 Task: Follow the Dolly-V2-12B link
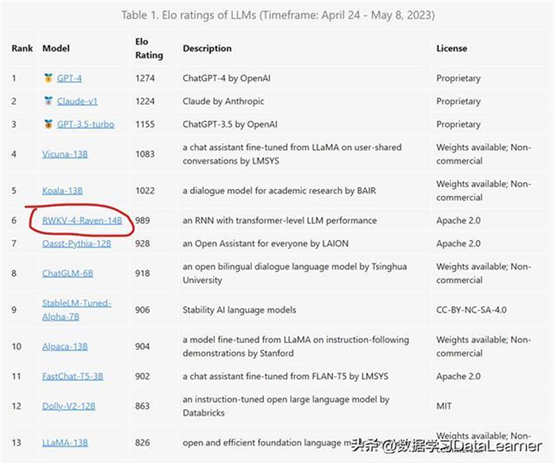(69, 406)
